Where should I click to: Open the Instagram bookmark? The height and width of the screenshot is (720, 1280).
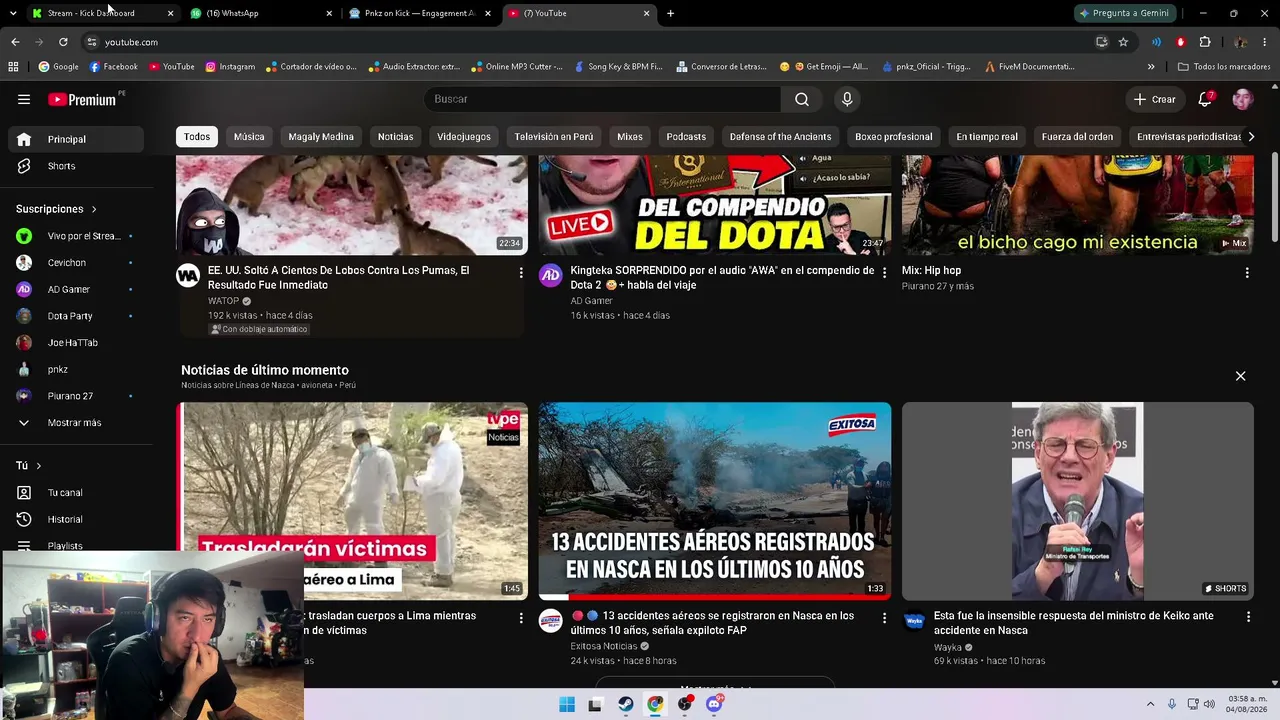230,67
